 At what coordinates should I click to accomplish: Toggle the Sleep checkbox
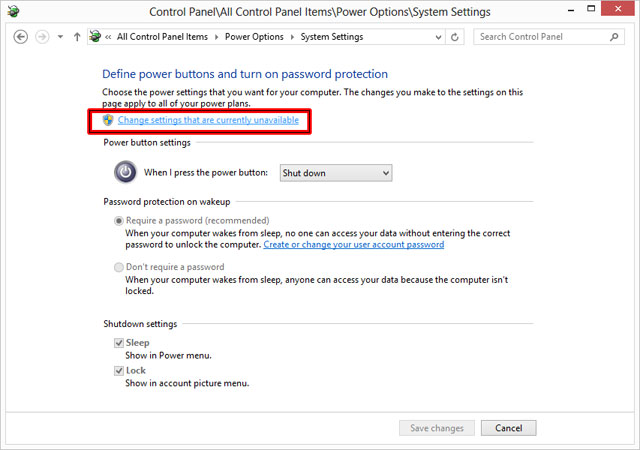119,343
